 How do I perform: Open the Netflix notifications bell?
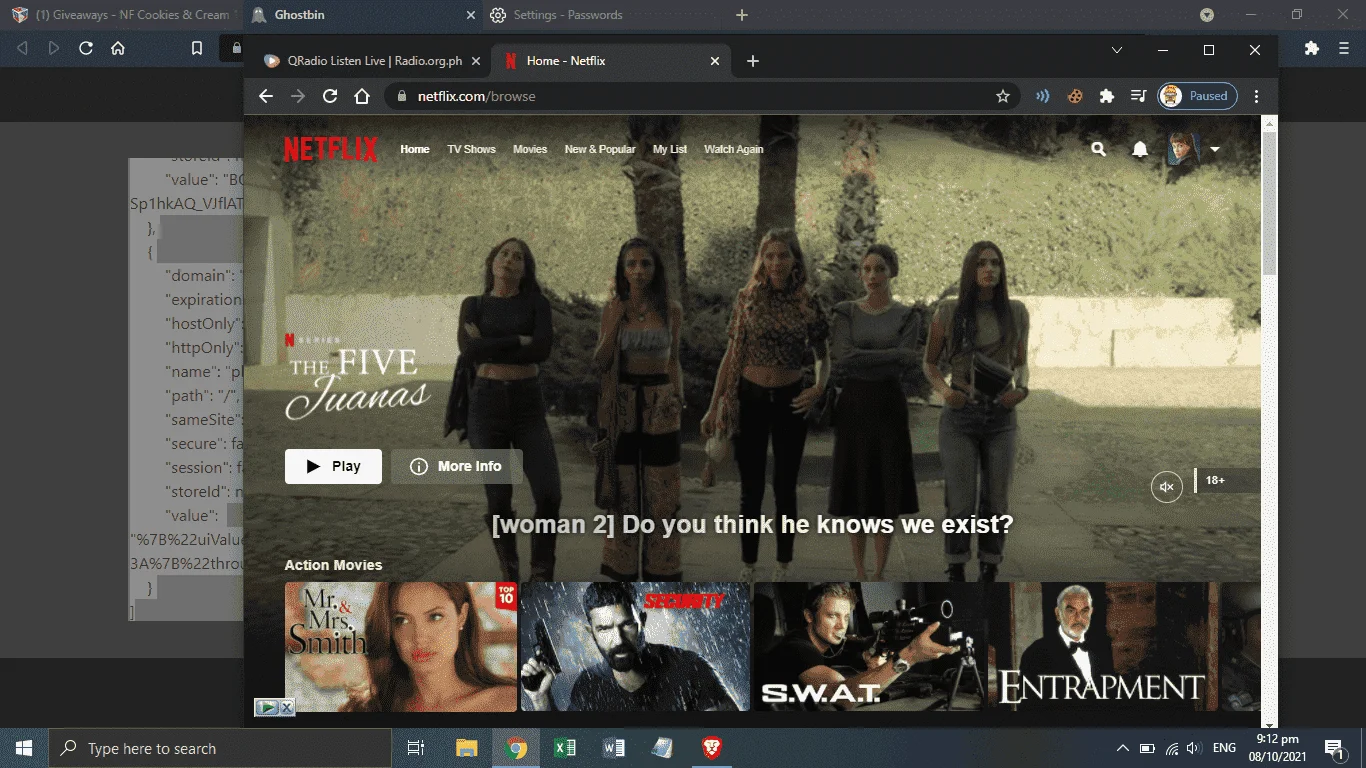pyautogui.click(x=1140, y=149)
